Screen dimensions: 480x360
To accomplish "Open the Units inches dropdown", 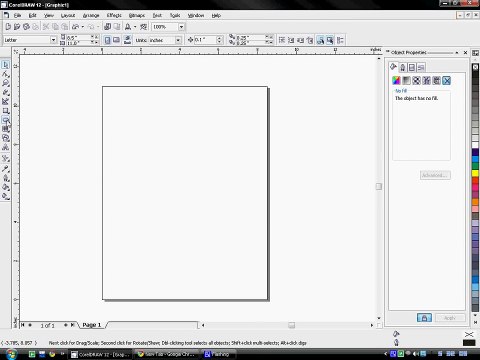I will click(x=178, y=40).
